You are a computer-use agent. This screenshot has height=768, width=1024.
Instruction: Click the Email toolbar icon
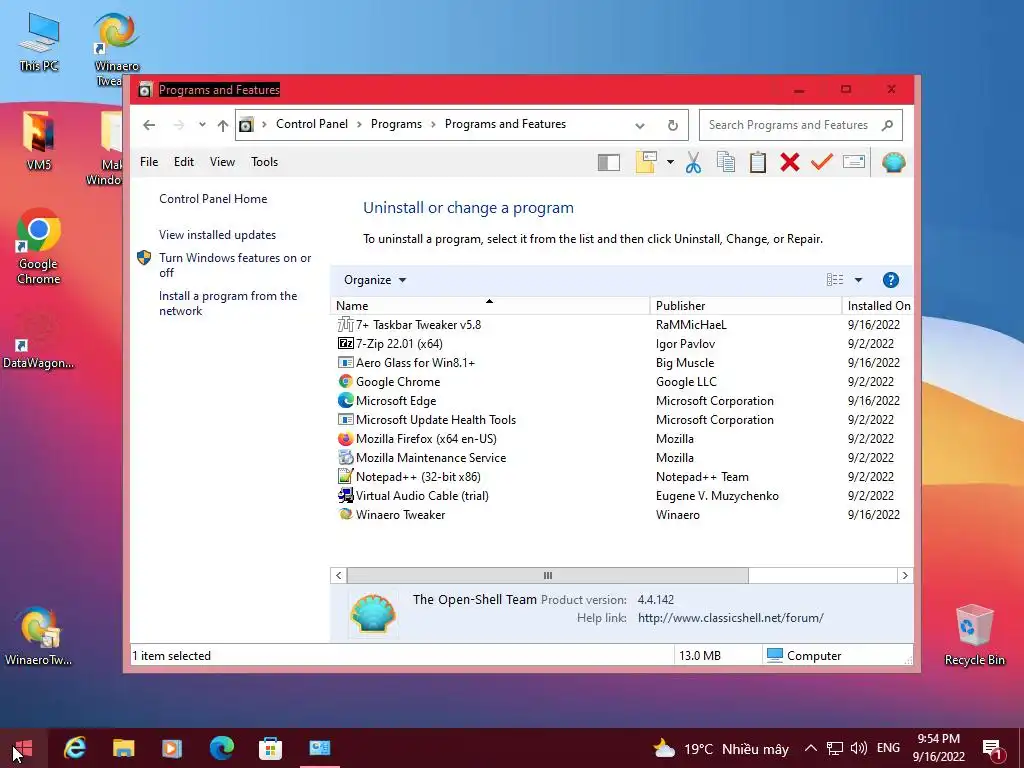coord(854,161)
